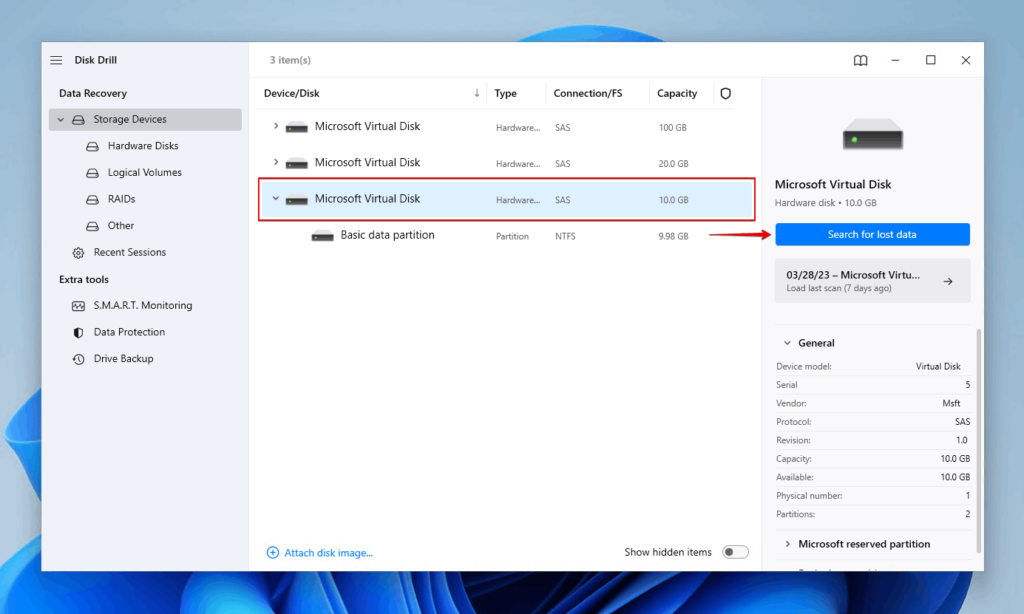Expand the Microsoft reserved partition section
This screenshot has height=614, width=1024.
[x=788, y=544]
